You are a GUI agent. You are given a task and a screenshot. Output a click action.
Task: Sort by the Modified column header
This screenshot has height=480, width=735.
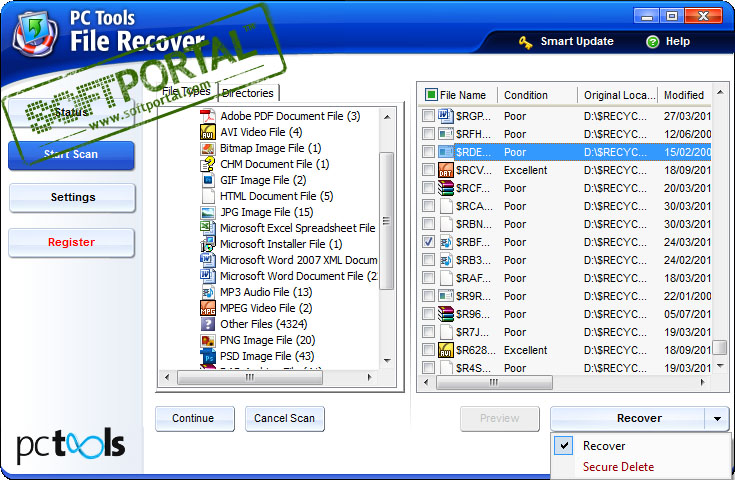click(684, 95)
